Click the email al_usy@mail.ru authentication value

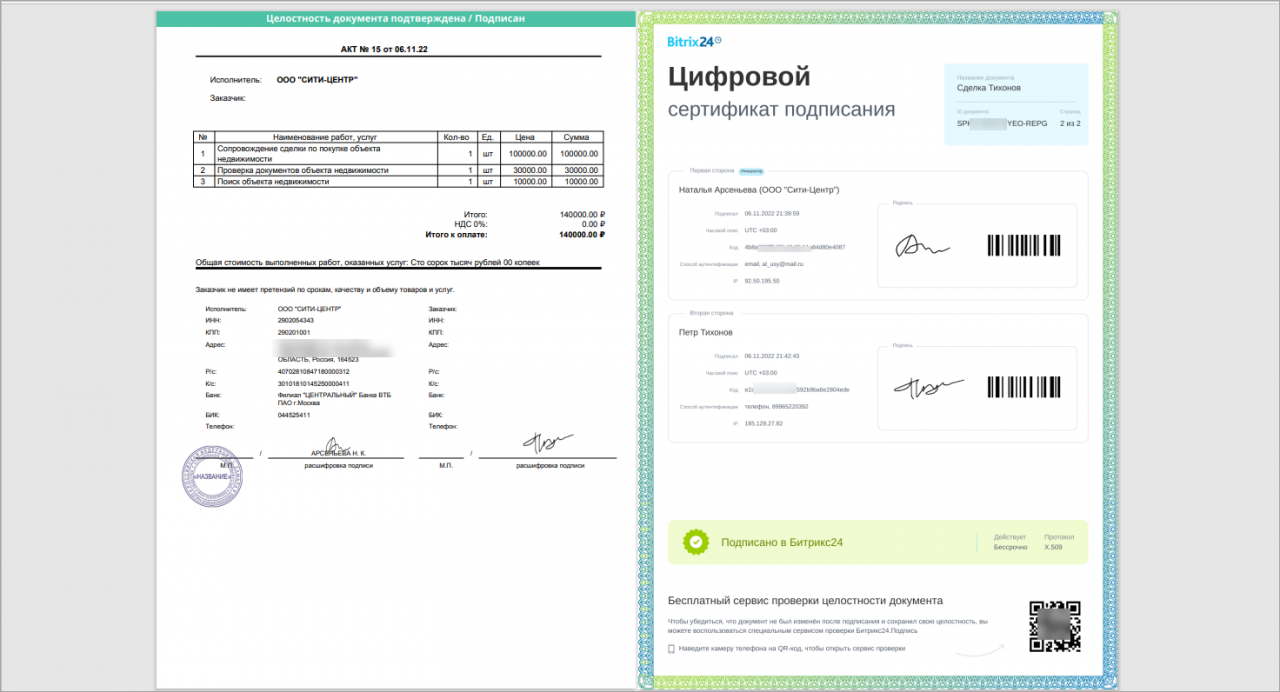click(774, 264)
